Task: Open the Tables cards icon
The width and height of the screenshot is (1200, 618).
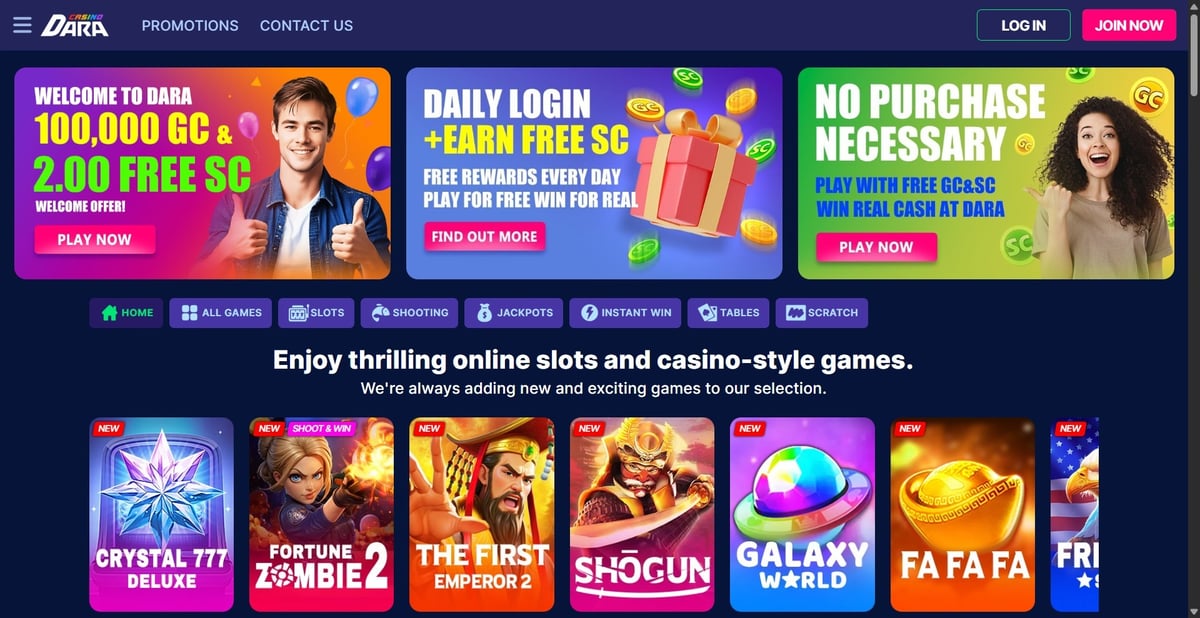Action: click(x=708, y=313)
